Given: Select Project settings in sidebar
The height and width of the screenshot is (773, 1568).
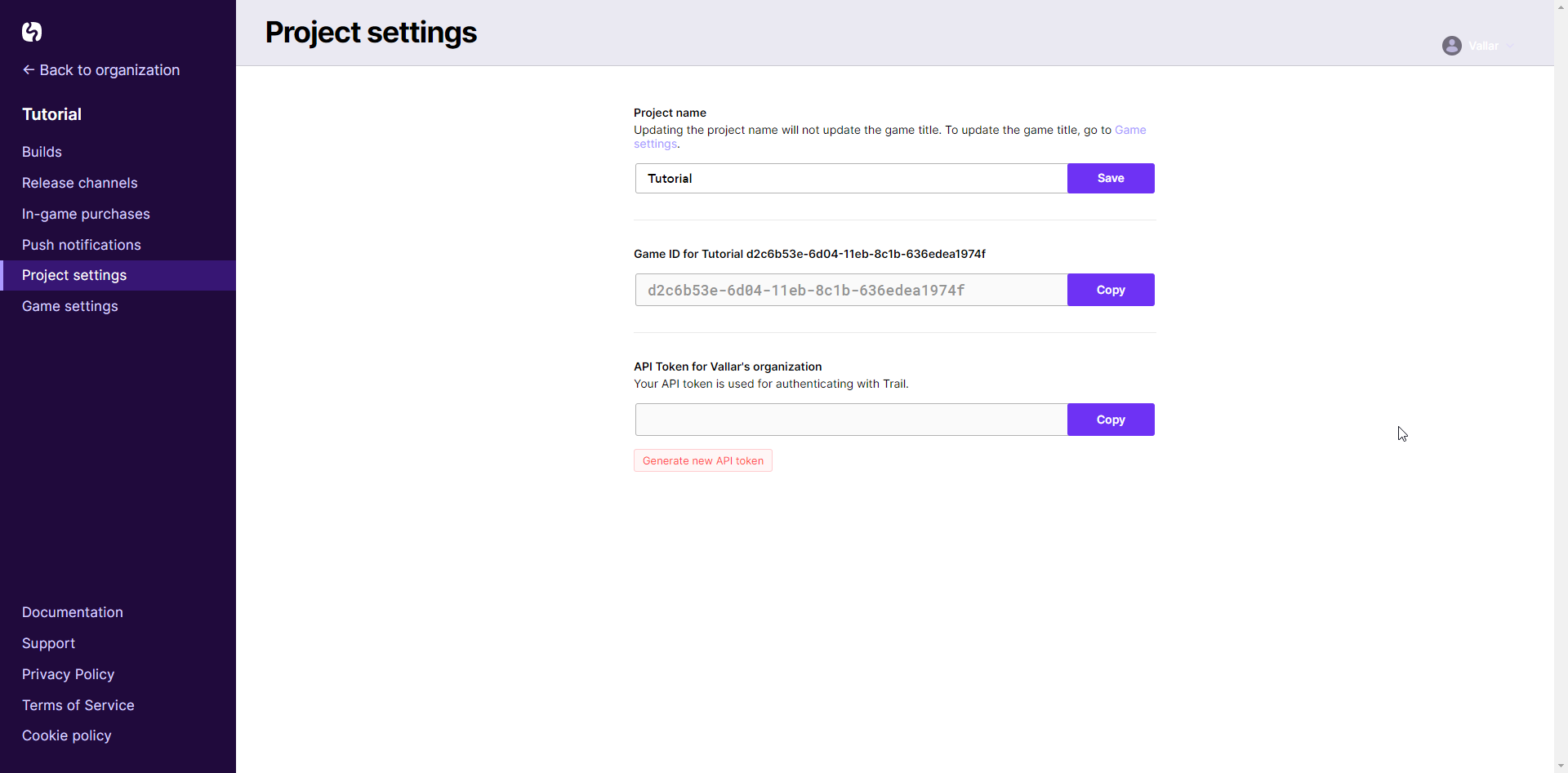Looking at the screenshot, I should (x=118, y=275).
